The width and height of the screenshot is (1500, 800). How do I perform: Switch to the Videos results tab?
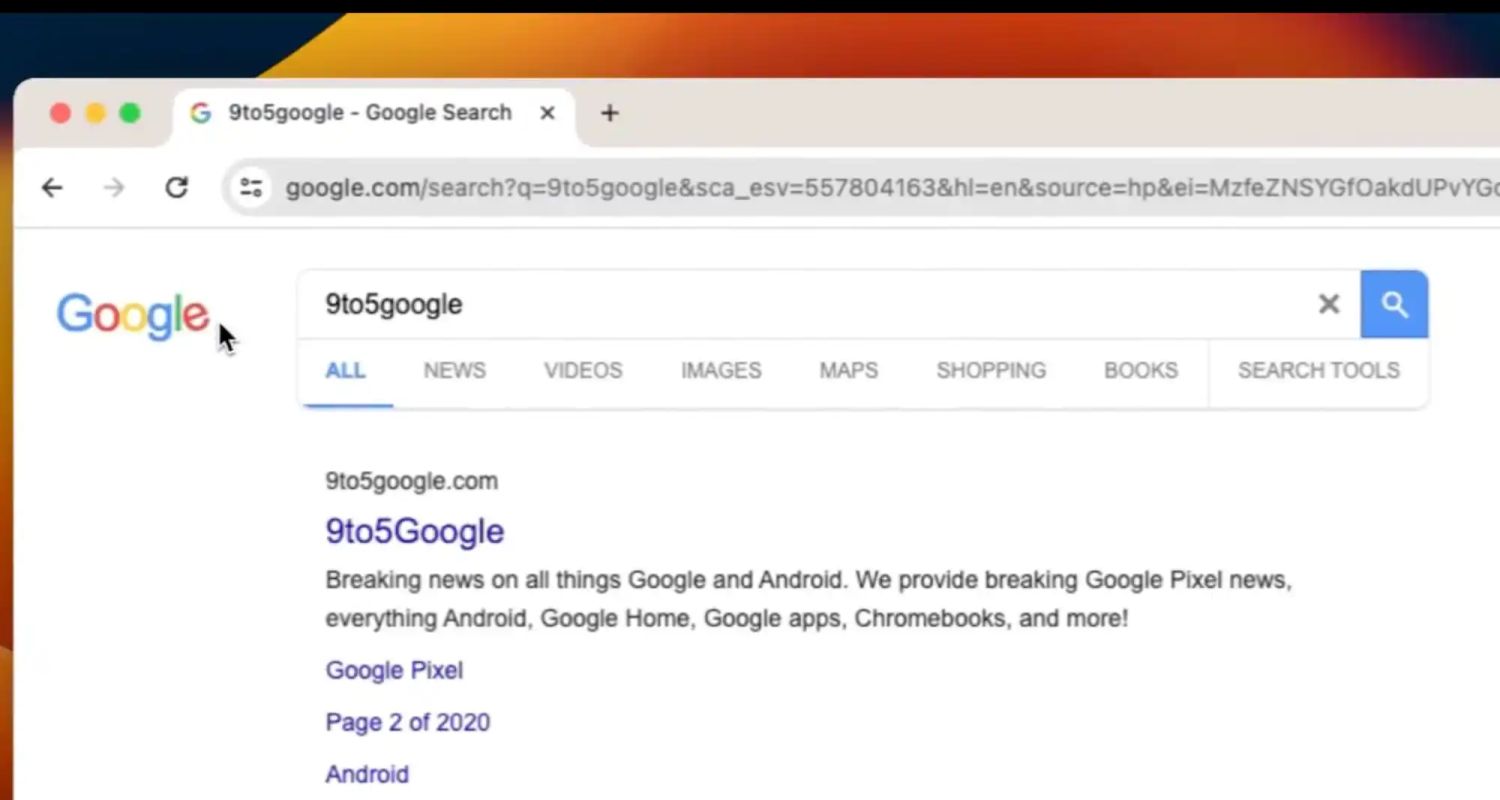(583, 371)
